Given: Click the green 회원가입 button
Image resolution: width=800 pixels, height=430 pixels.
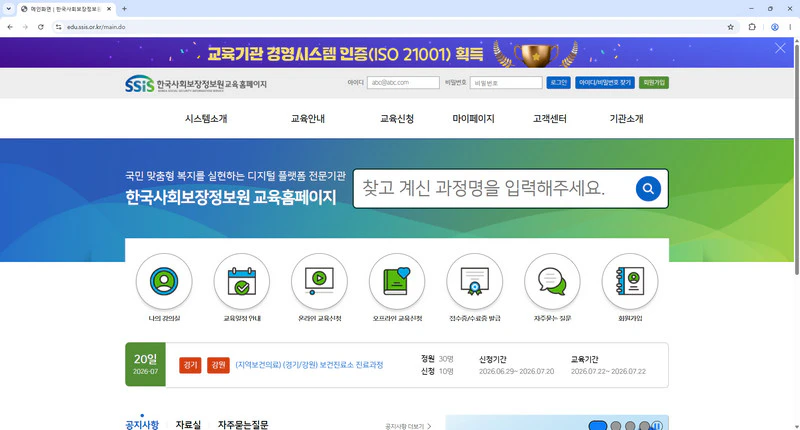Looking at the screenshot, I should (654, 83).
